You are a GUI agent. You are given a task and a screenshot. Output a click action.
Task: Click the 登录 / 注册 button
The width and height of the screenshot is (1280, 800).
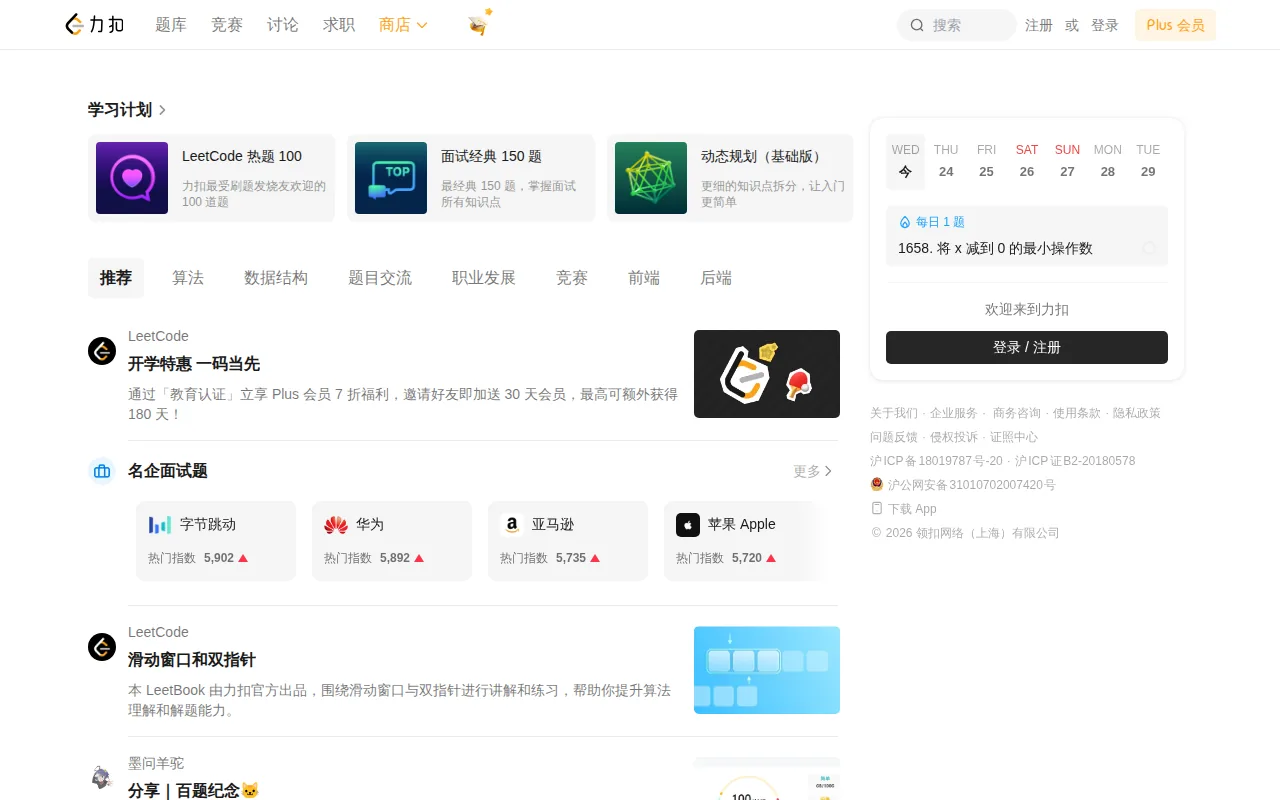[x=1027, y=347]
